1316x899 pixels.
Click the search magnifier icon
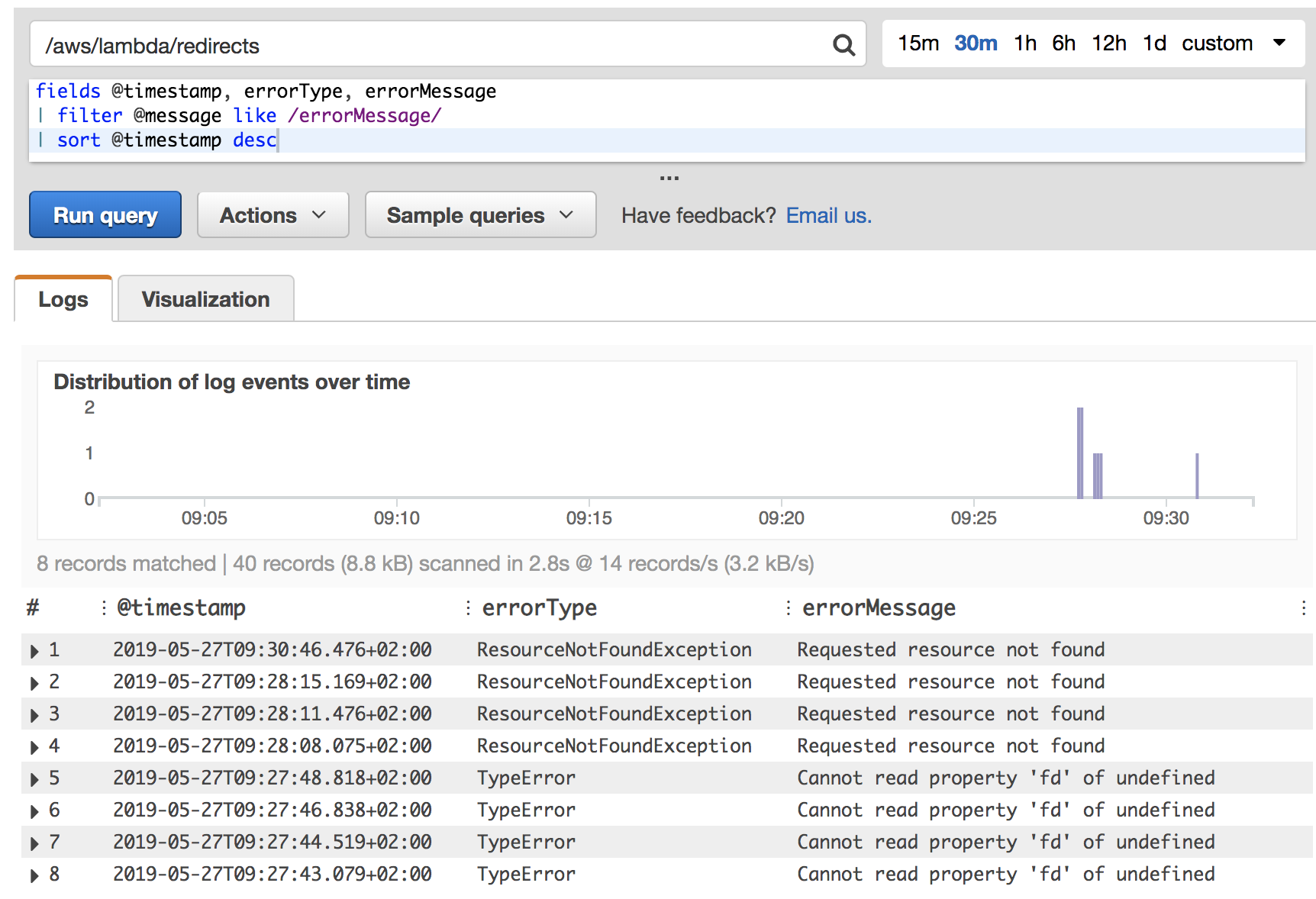click(x=843, y=45)
